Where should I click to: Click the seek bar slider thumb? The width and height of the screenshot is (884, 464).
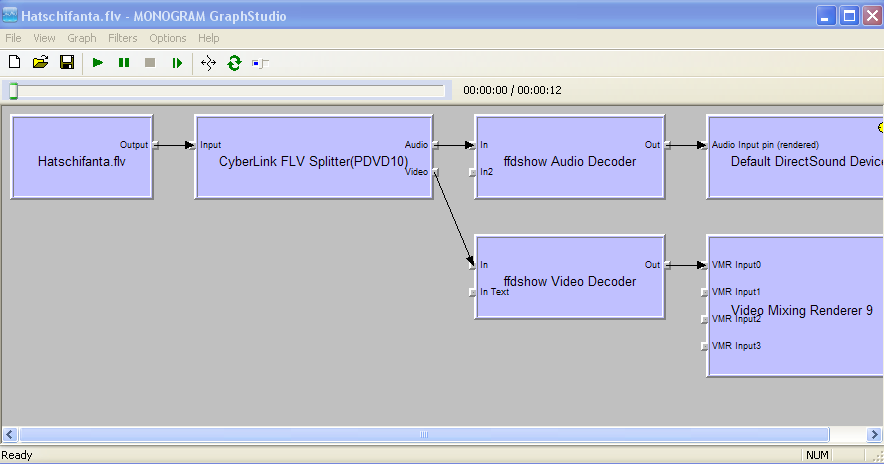14,91
